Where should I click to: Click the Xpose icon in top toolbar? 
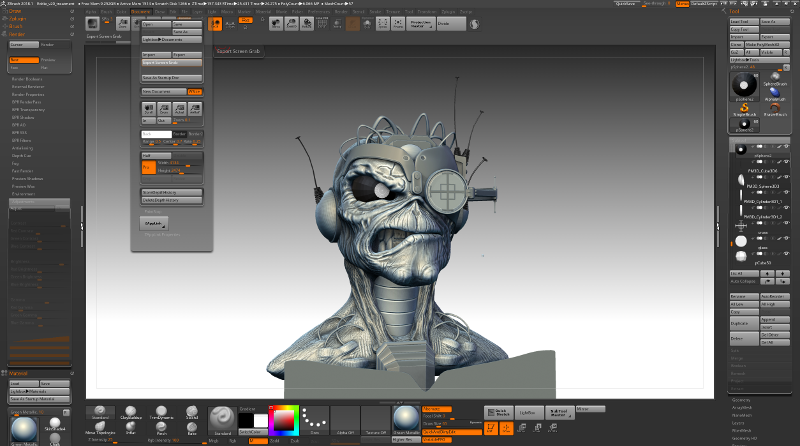(x=383, y=23)
